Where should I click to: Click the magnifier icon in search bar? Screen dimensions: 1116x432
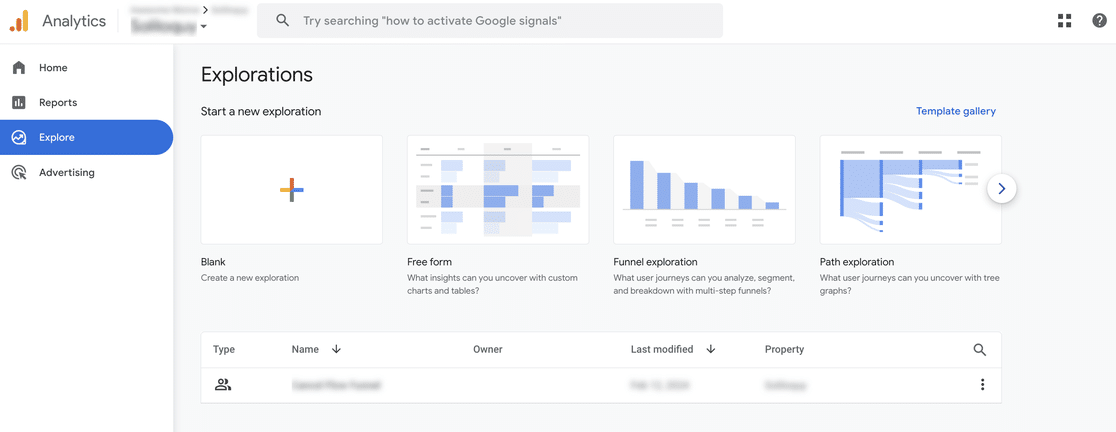click(283, 21)
